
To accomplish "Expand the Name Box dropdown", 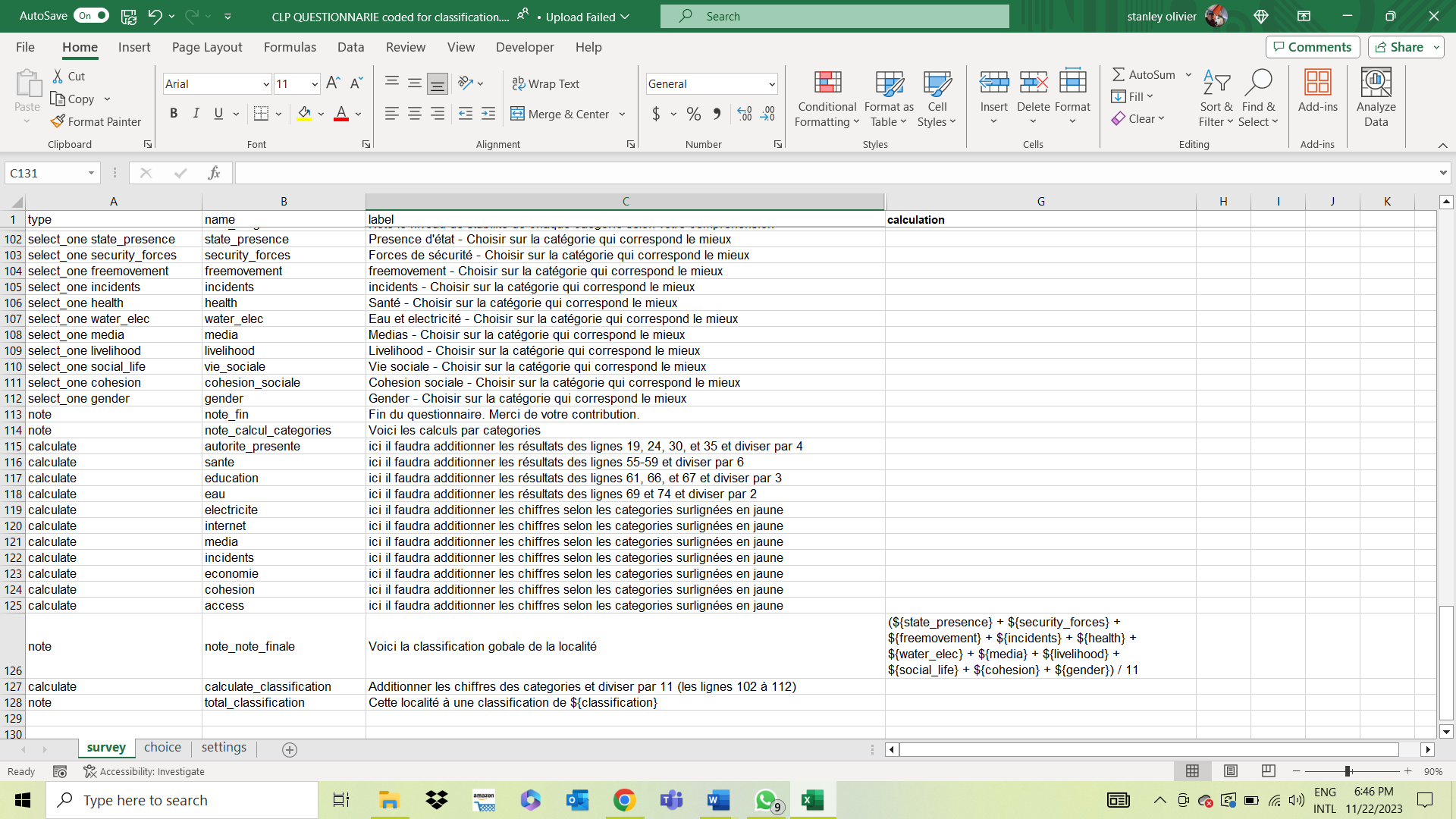I will 91,173.
